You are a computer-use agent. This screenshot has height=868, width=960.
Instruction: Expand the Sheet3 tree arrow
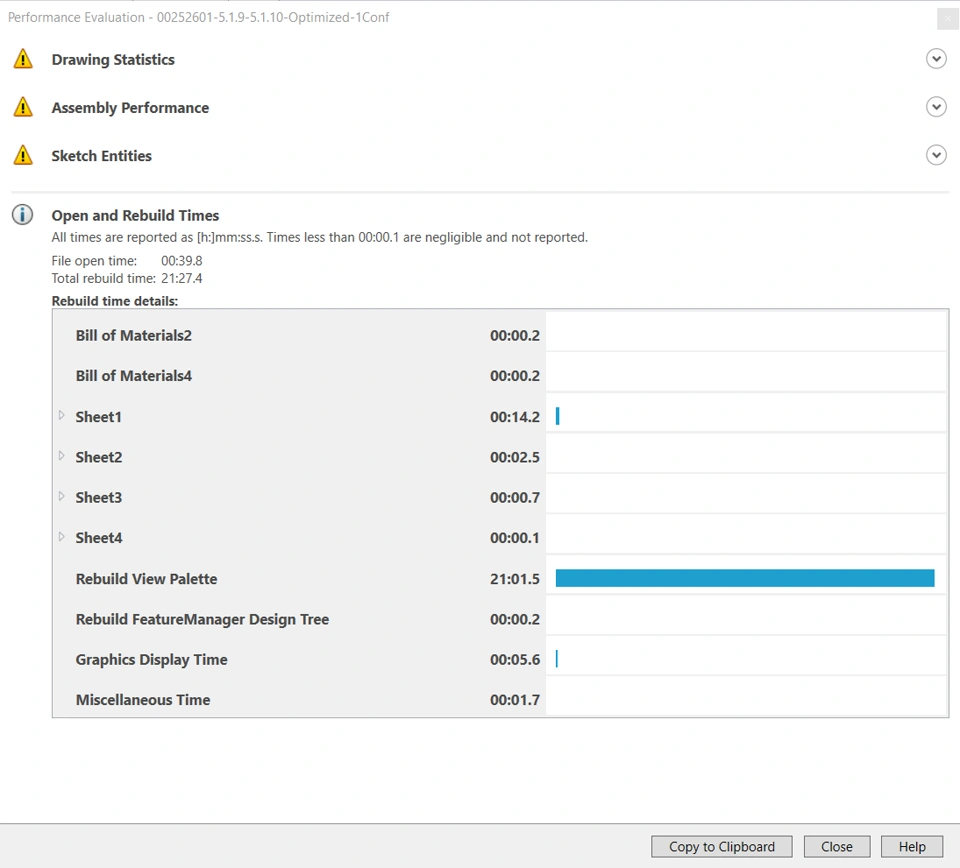click(x=62, y=497)
